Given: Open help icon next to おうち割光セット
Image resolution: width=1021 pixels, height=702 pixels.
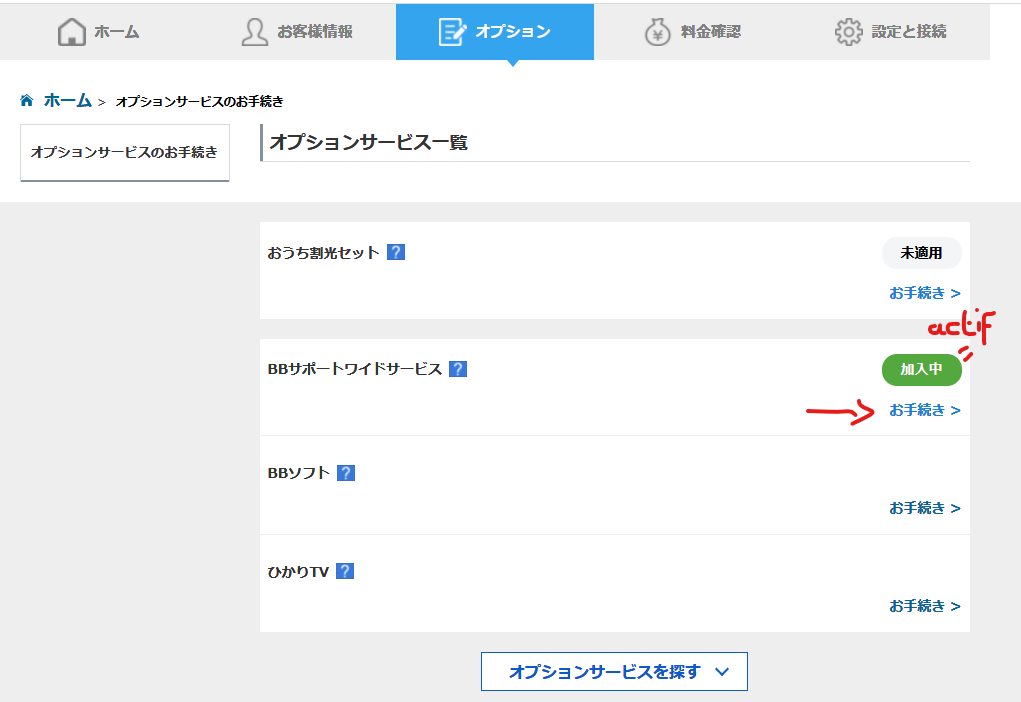Looking at the screenshot, I should point(396,252).
